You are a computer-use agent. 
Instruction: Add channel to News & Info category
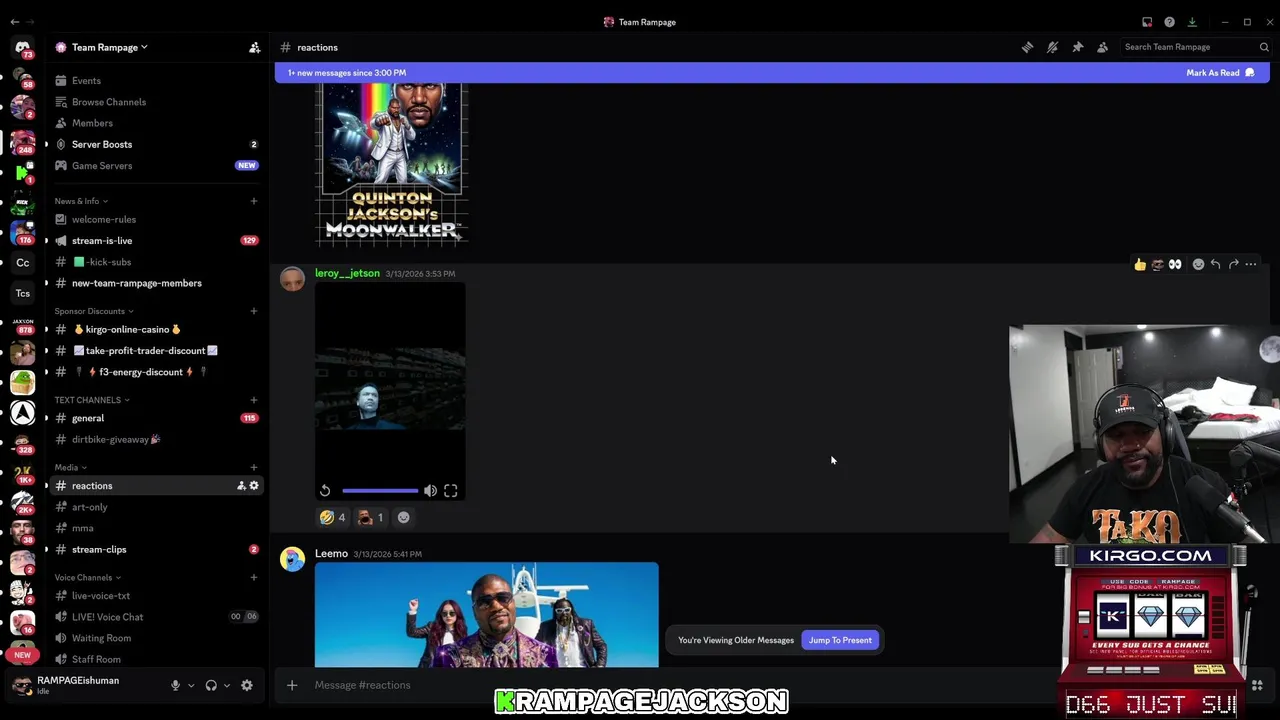(x=253, y=201)
